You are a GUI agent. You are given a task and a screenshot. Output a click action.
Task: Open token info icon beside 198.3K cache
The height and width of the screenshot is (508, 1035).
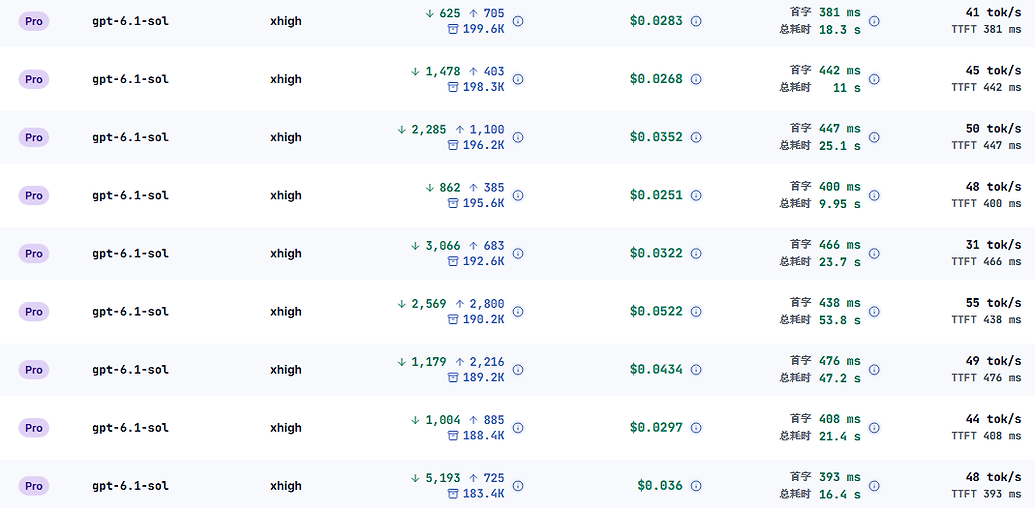click(x=518, y=79)
